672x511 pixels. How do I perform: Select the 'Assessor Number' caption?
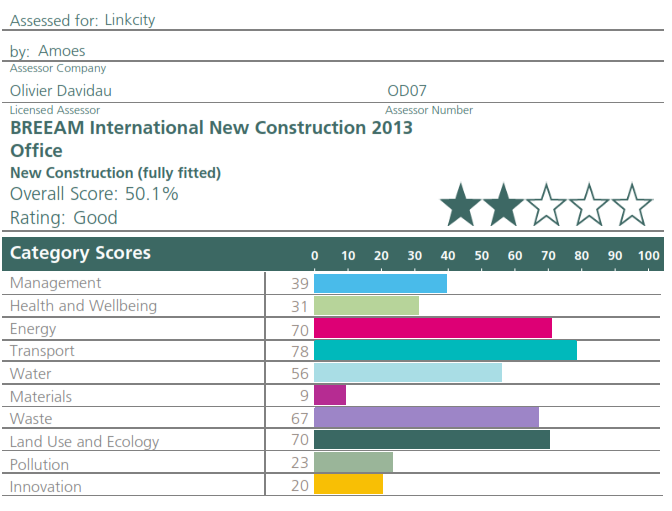coord(429,110)
